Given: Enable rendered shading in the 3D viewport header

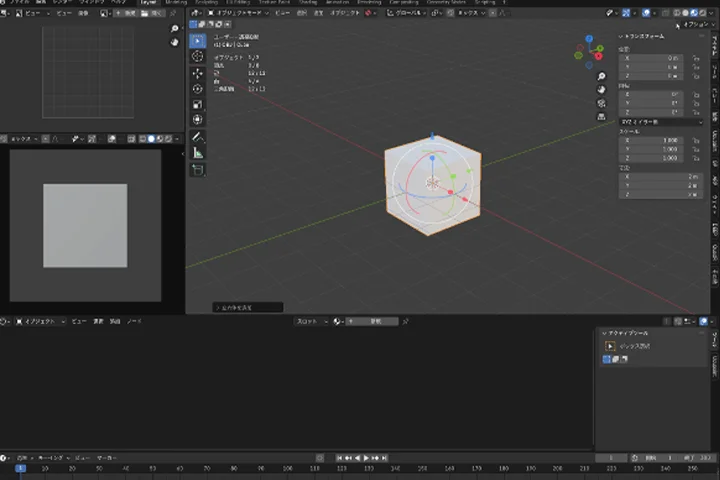Looking at the screenshot, I should click(x=703, y=13).
